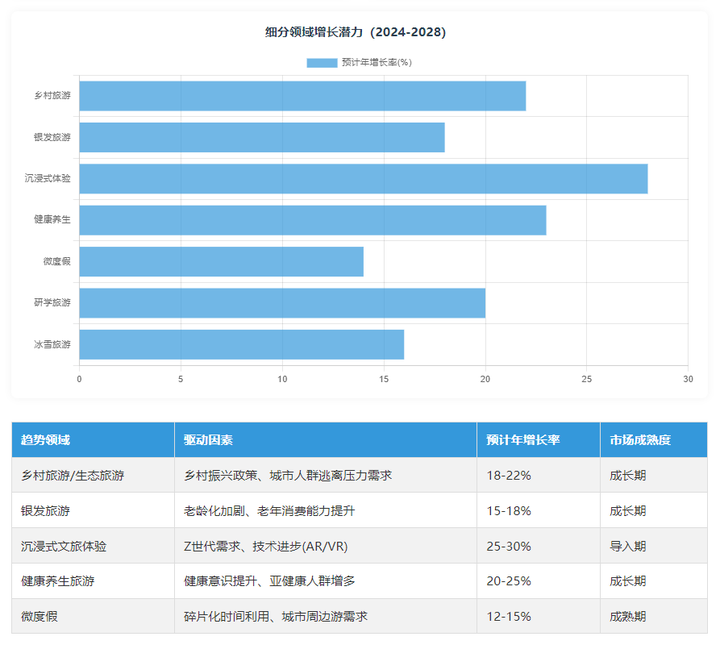
Task: Select the 18-22% growth rate cell
Action: 539,475
